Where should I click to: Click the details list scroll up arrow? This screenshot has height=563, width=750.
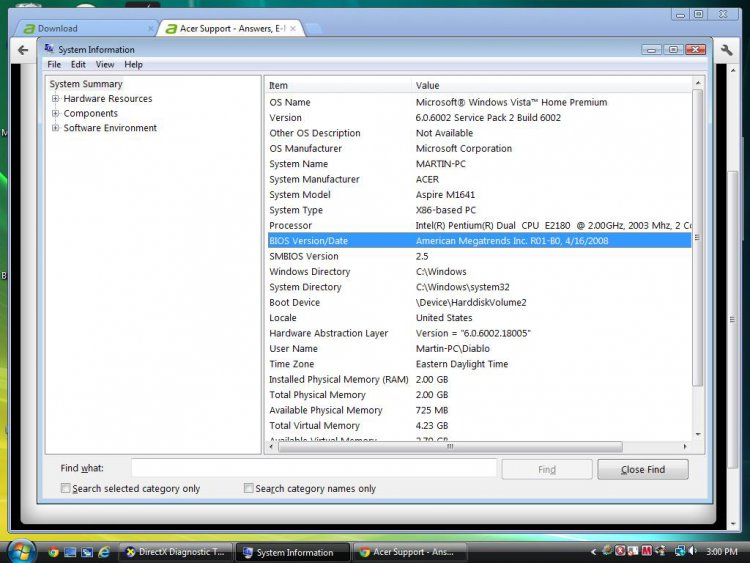tap(698, 83)
